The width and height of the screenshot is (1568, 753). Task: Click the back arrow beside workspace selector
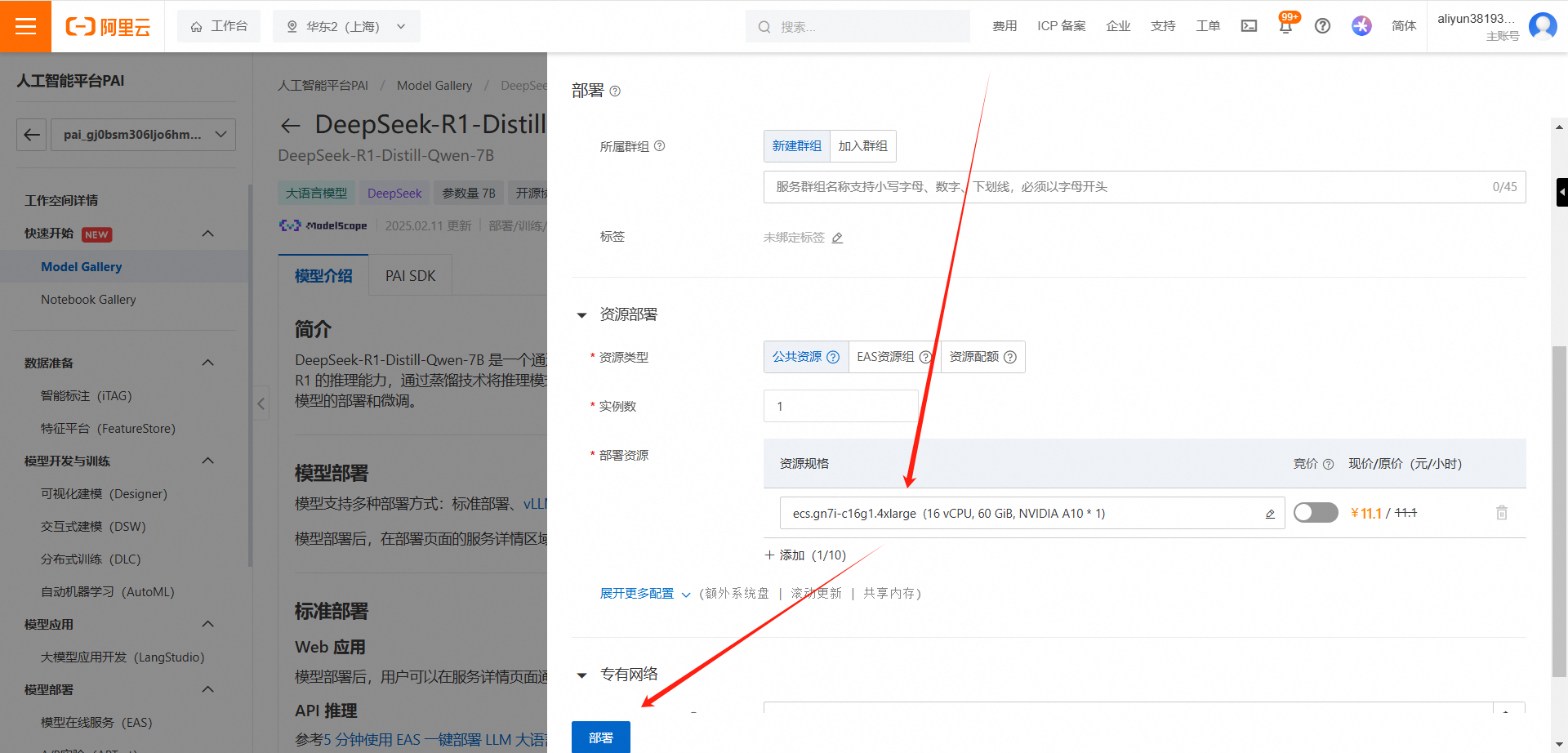pyautogui.click(x=31, y=135)
